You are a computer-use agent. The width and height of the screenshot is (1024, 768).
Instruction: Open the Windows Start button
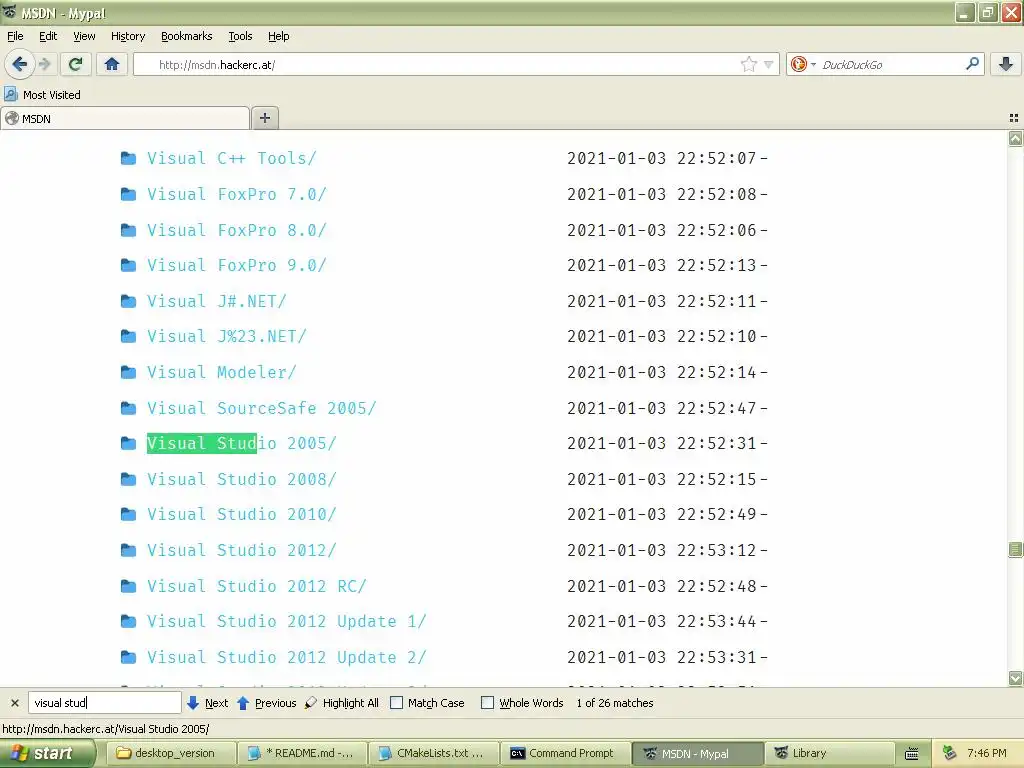(47, 753)
